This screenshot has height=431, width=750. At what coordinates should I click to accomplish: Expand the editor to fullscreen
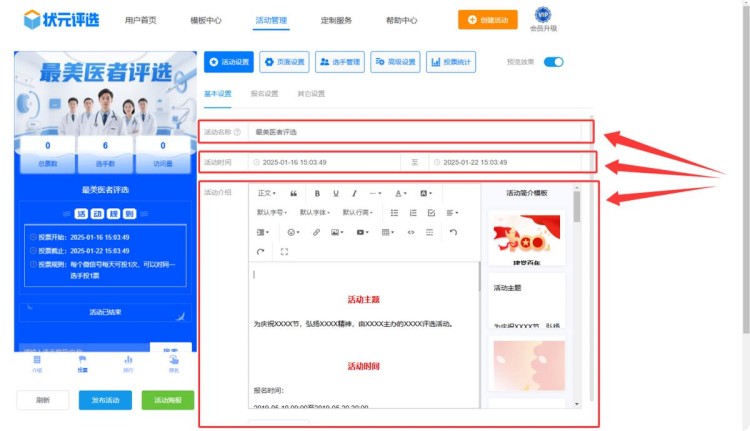[285, 251]
